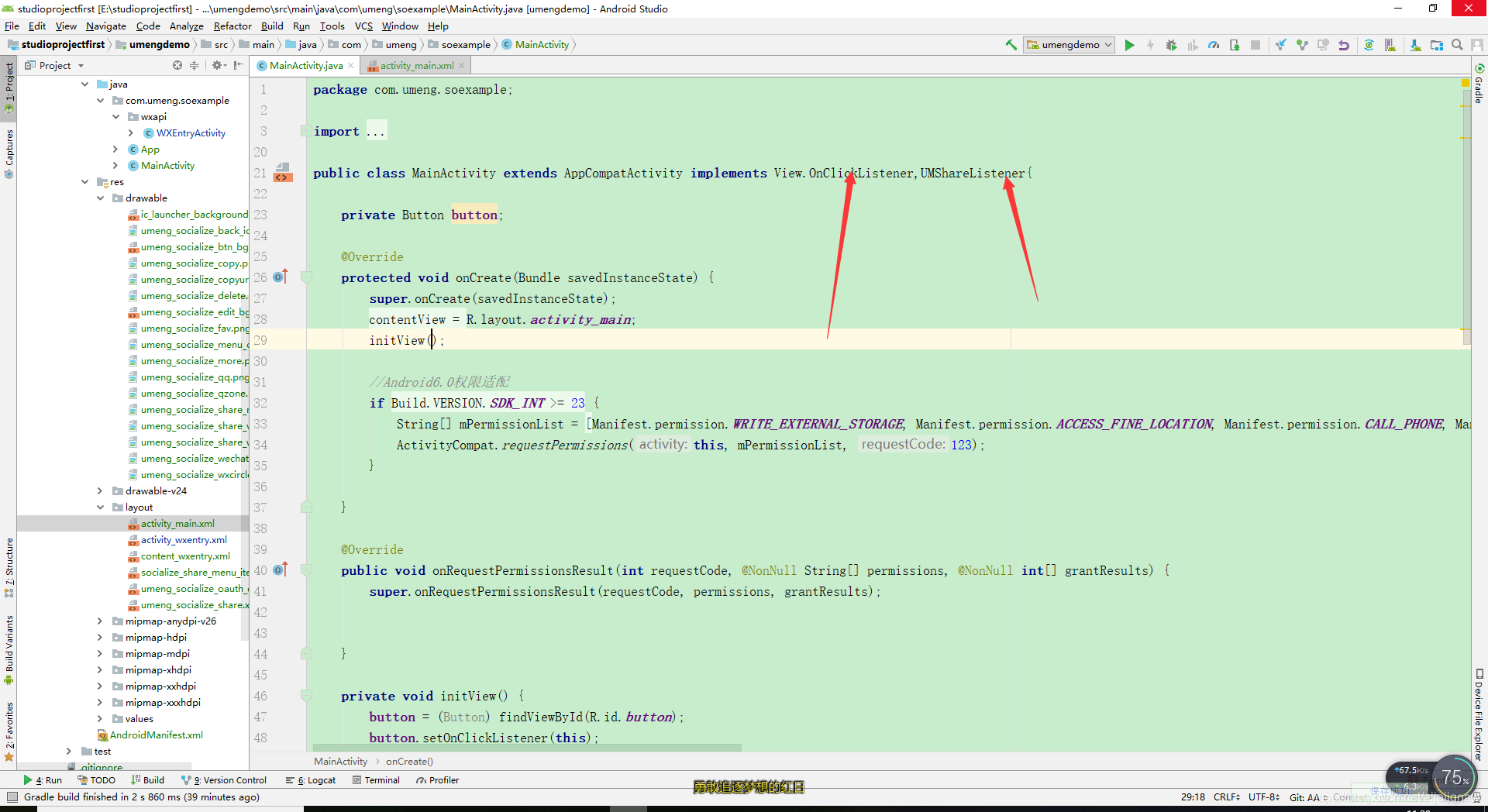Open the TODO tool window
The image size is (1488, 812).
pyautogui.click(x=96, y=780)
